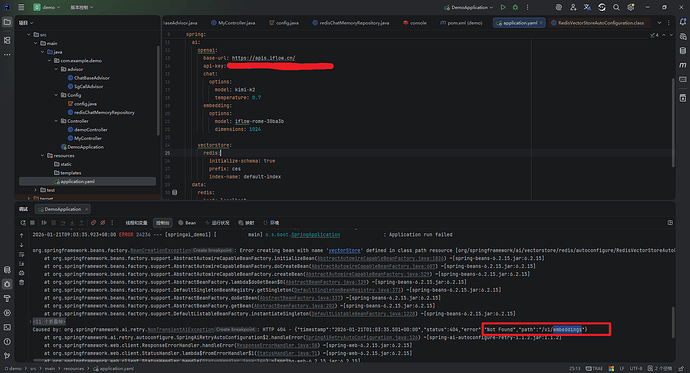Image resolution: width=690 pixels, height=373 pixels.
Task: Open the notifications bell icon
Action: (x=683, y=22)
